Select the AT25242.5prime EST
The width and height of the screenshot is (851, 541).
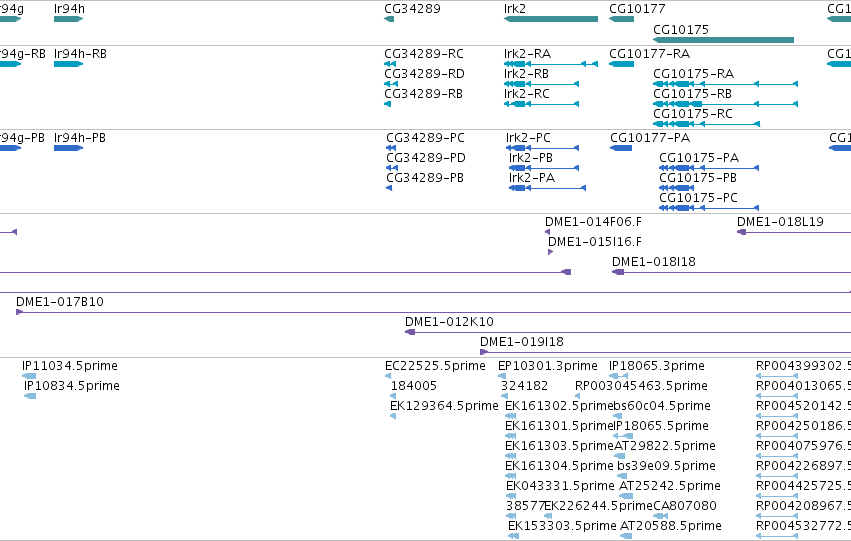[626, 497]
